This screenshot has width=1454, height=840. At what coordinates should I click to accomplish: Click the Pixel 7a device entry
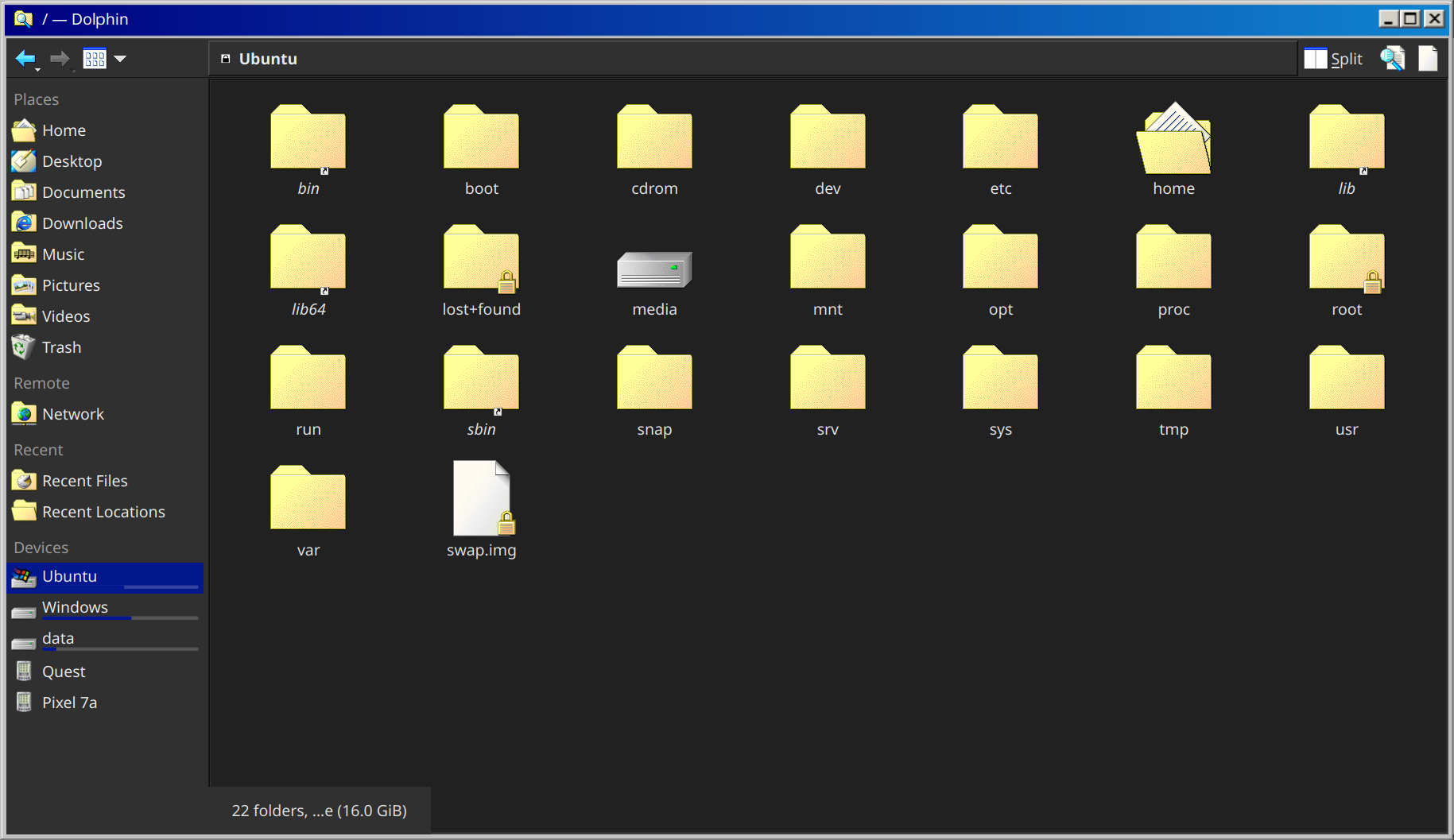tap(69, 703)
